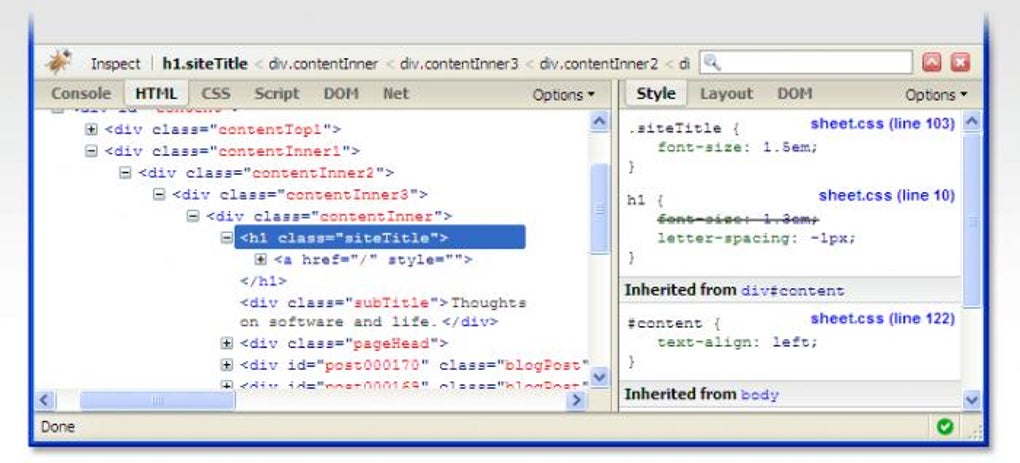Image resolution: width=1020 pixels, height=463 pixels.
Task: Switch to the CSS tab
Action: tap(215, 94)
